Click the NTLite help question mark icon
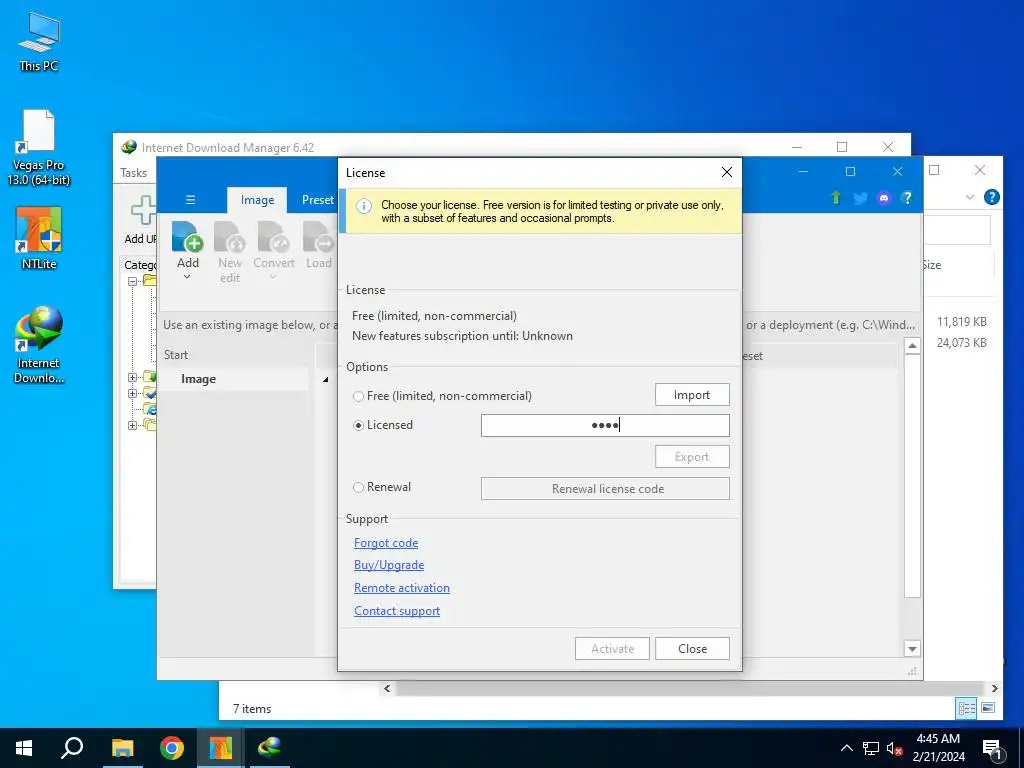Screen dimensions: 1024x768 (906, 197)
